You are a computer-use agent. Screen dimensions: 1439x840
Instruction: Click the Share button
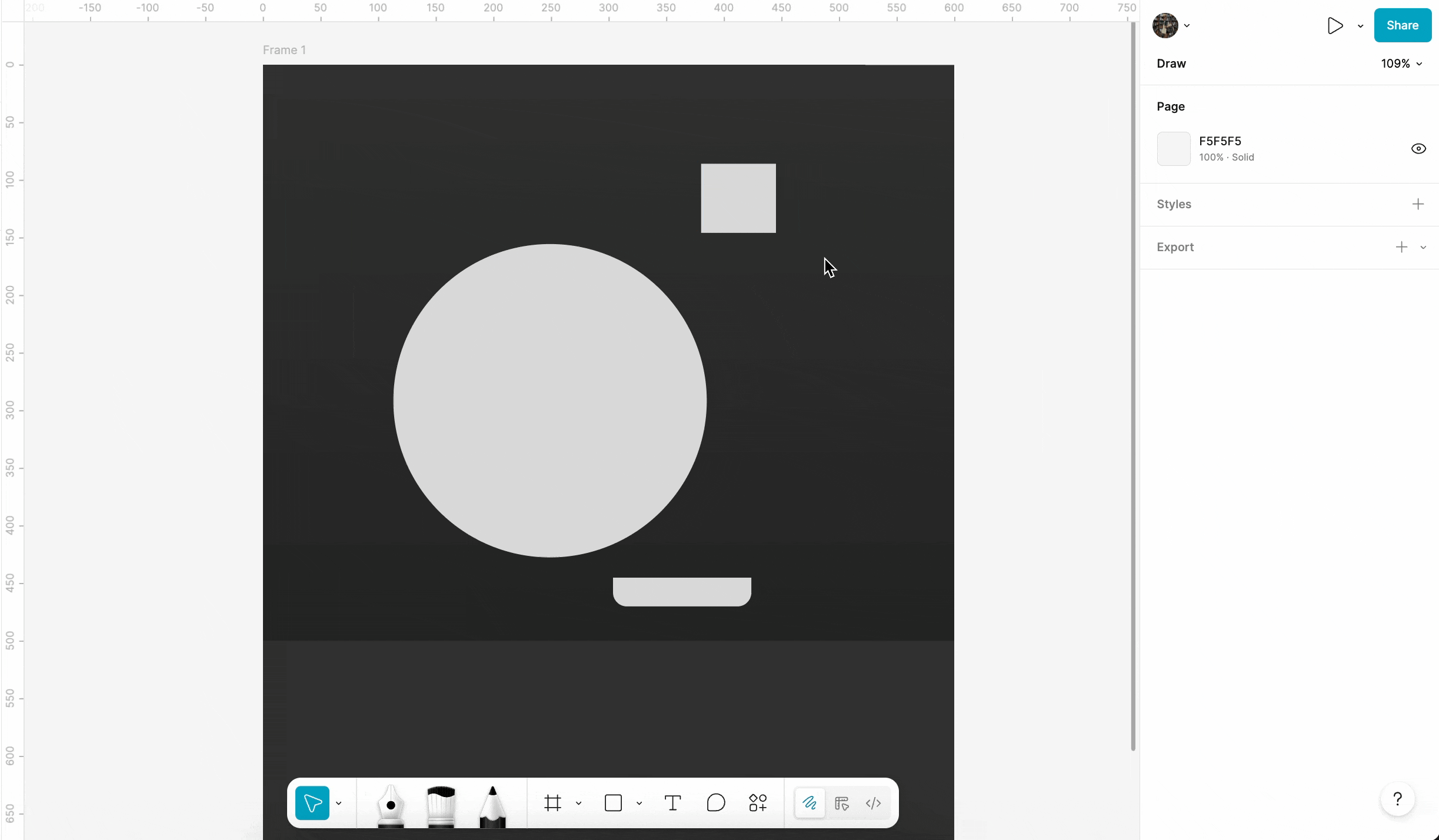[x=1403, y=25]
